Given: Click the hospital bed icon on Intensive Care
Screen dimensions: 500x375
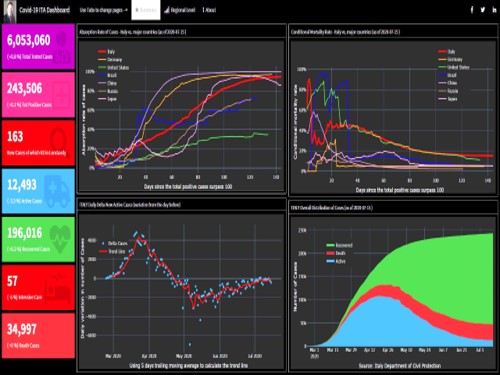Looking at the screenshot, I should (57, 288).
